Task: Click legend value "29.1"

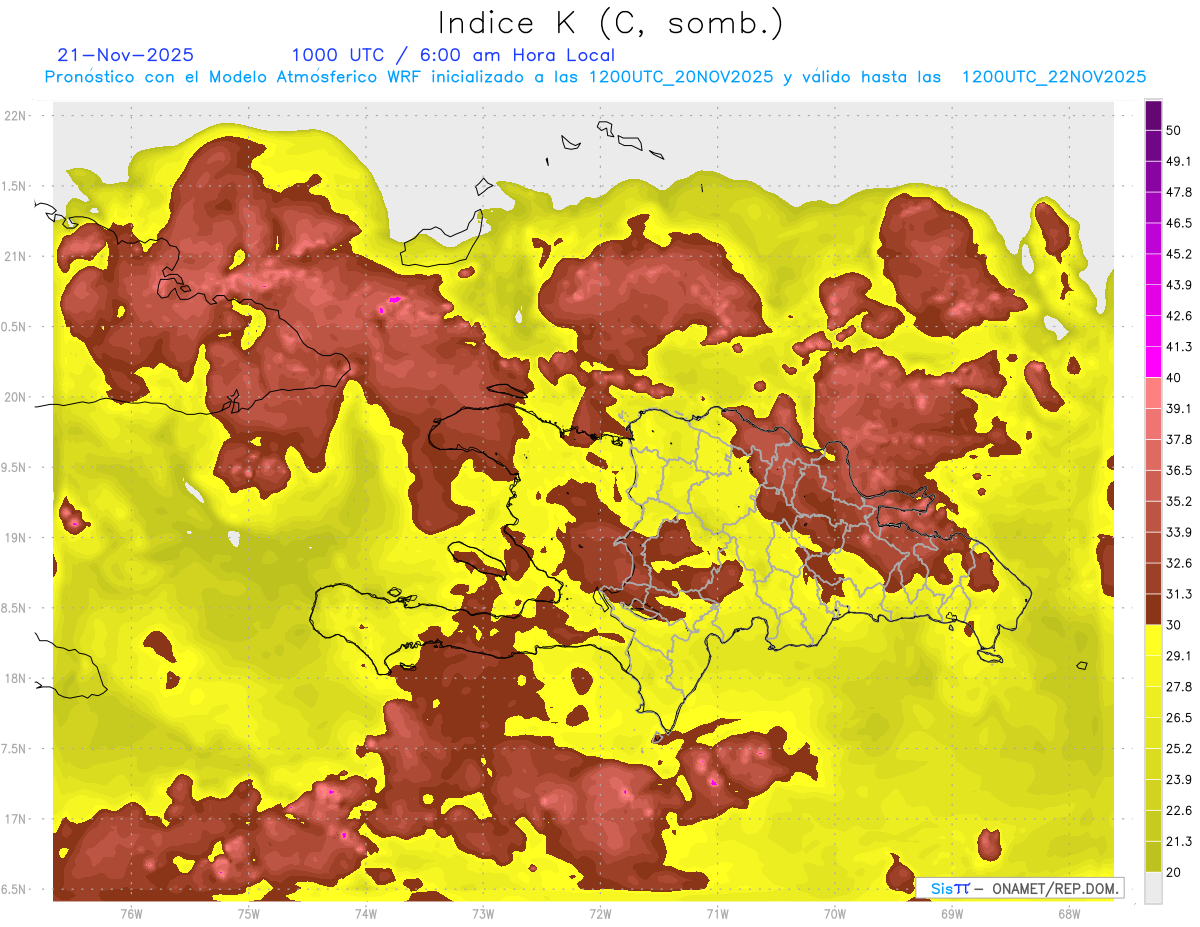Action: coord(1179,655)
